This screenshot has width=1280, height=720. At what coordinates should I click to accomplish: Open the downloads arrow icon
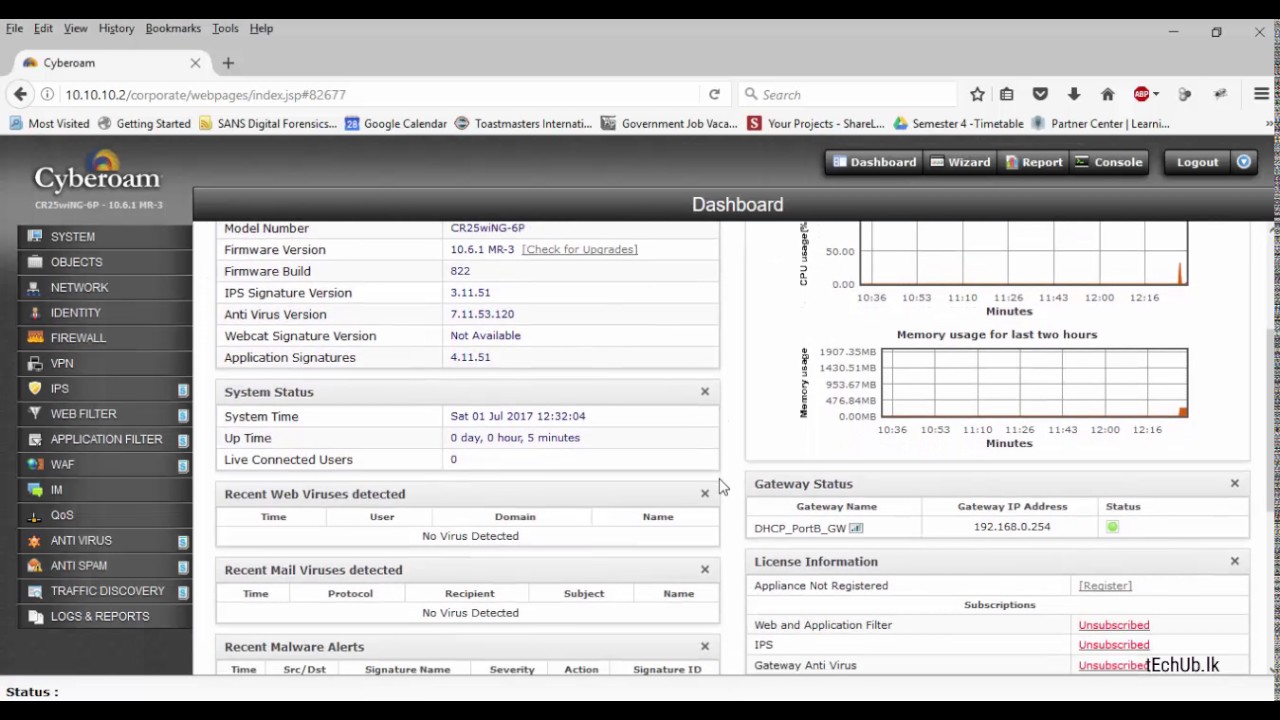point(1074,94)
